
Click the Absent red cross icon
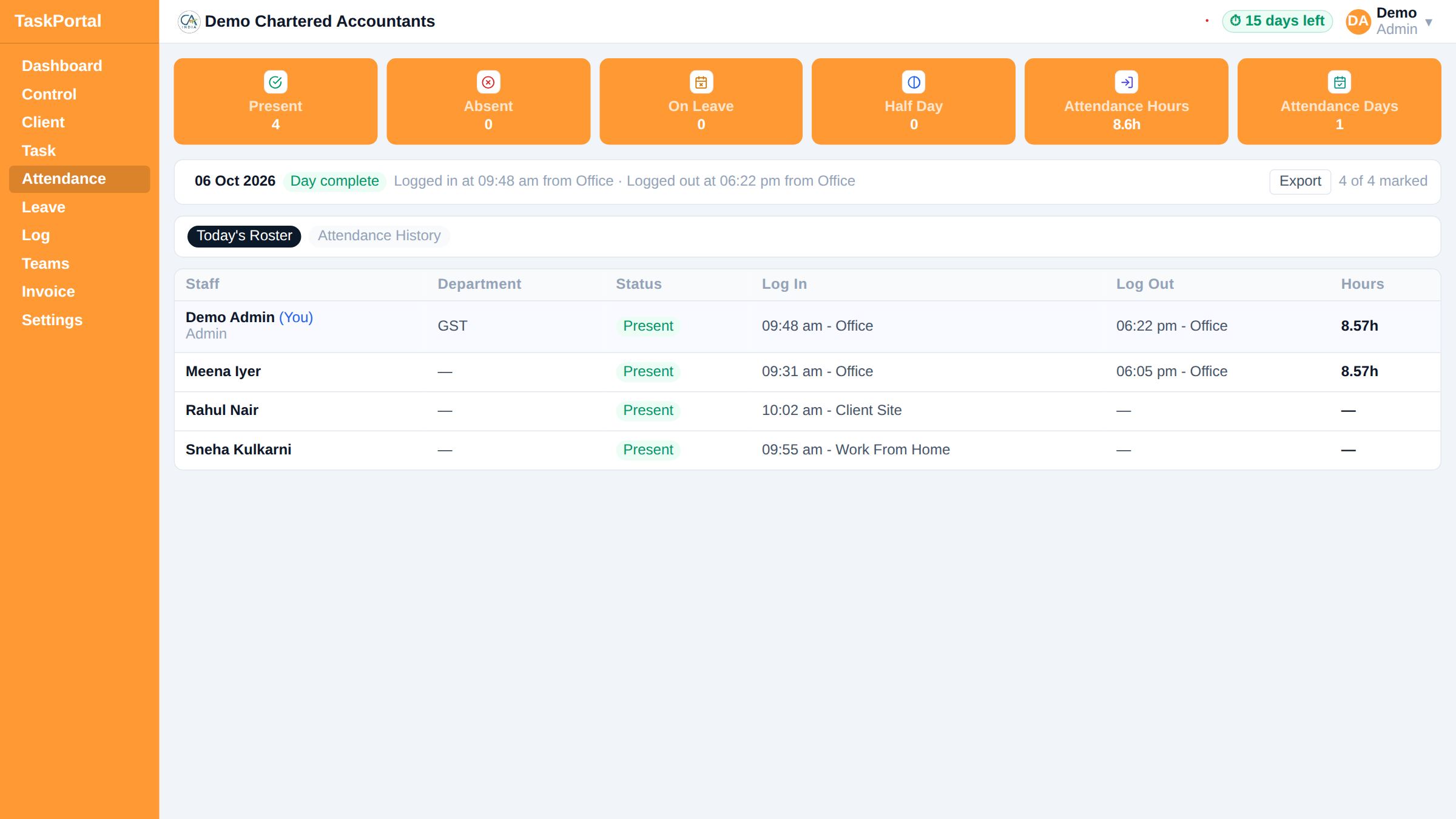[x=488, y=82]
